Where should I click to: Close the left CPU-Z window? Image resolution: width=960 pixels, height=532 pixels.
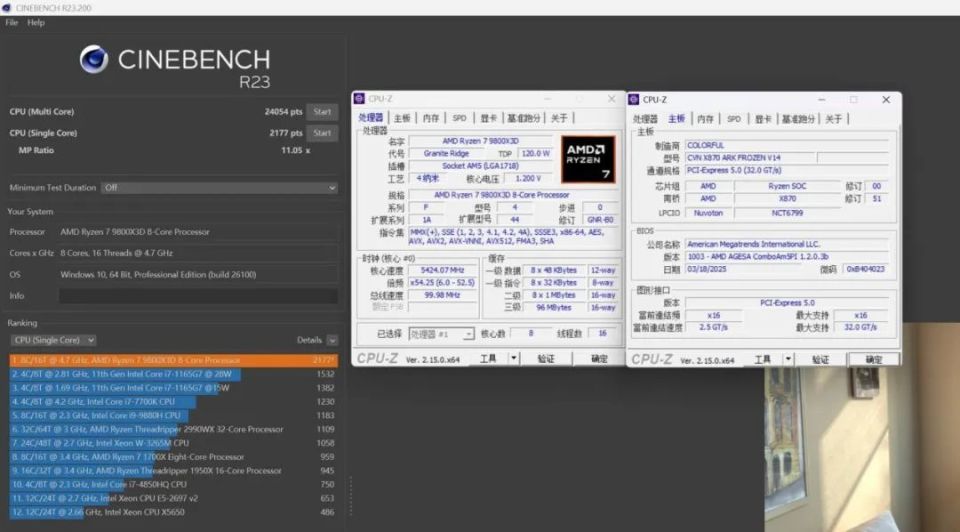[611, 99]
